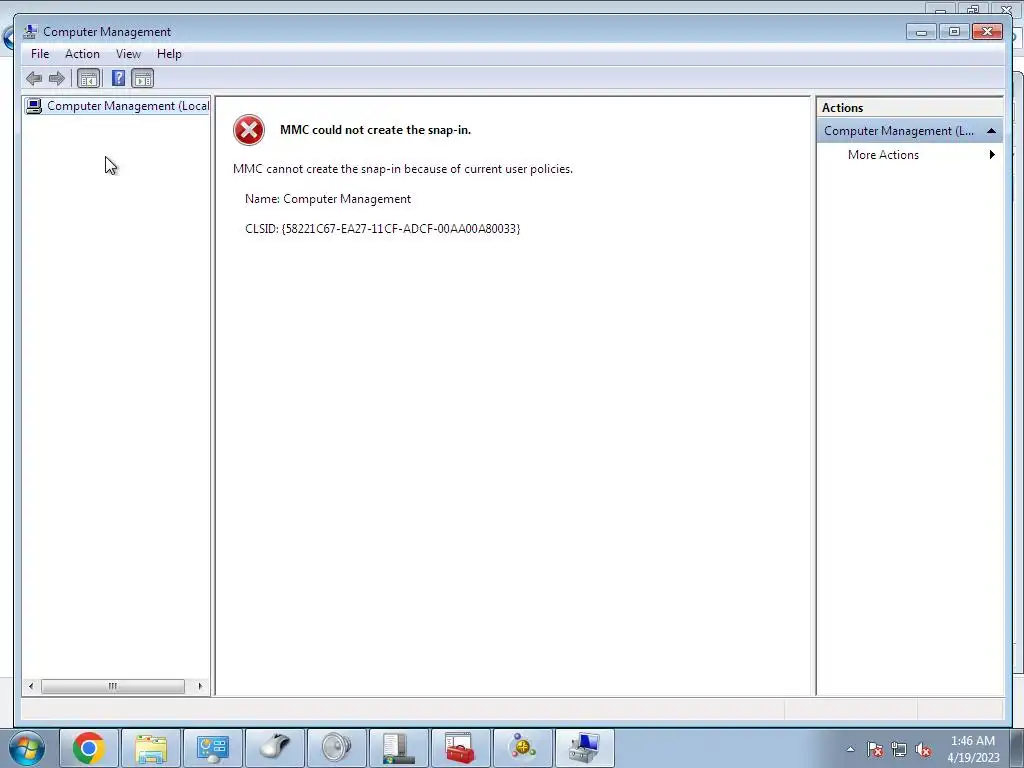Open the molecule-like taskbar icon
Image resolution: width=1024 pixels, height=768 pixels.
click(523, 748)
